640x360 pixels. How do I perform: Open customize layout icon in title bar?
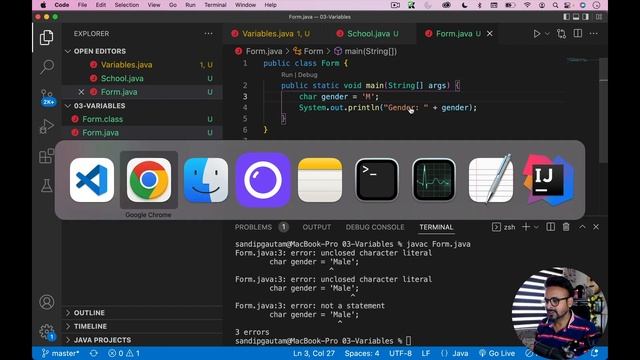(599, 17)
